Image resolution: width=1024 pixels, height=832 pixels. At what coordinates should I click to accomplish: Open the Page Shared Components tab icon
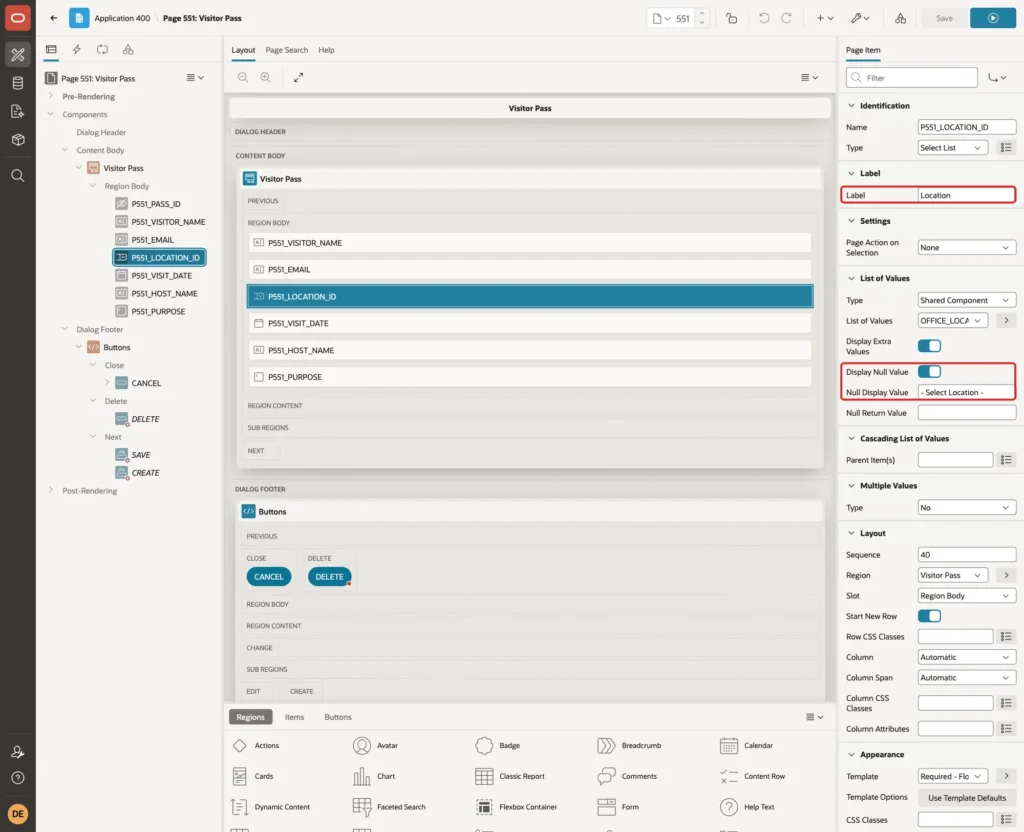128,50
